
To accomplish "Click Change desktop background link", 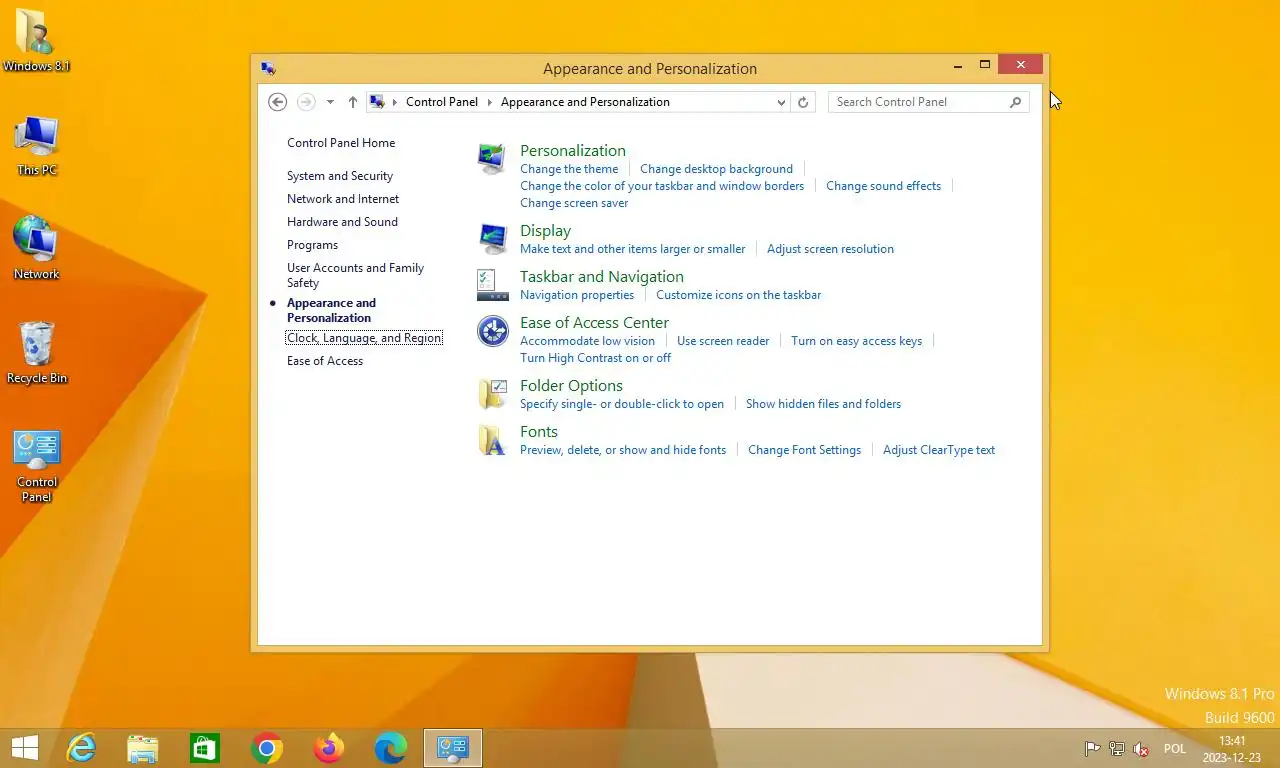I will coord(716,169).
